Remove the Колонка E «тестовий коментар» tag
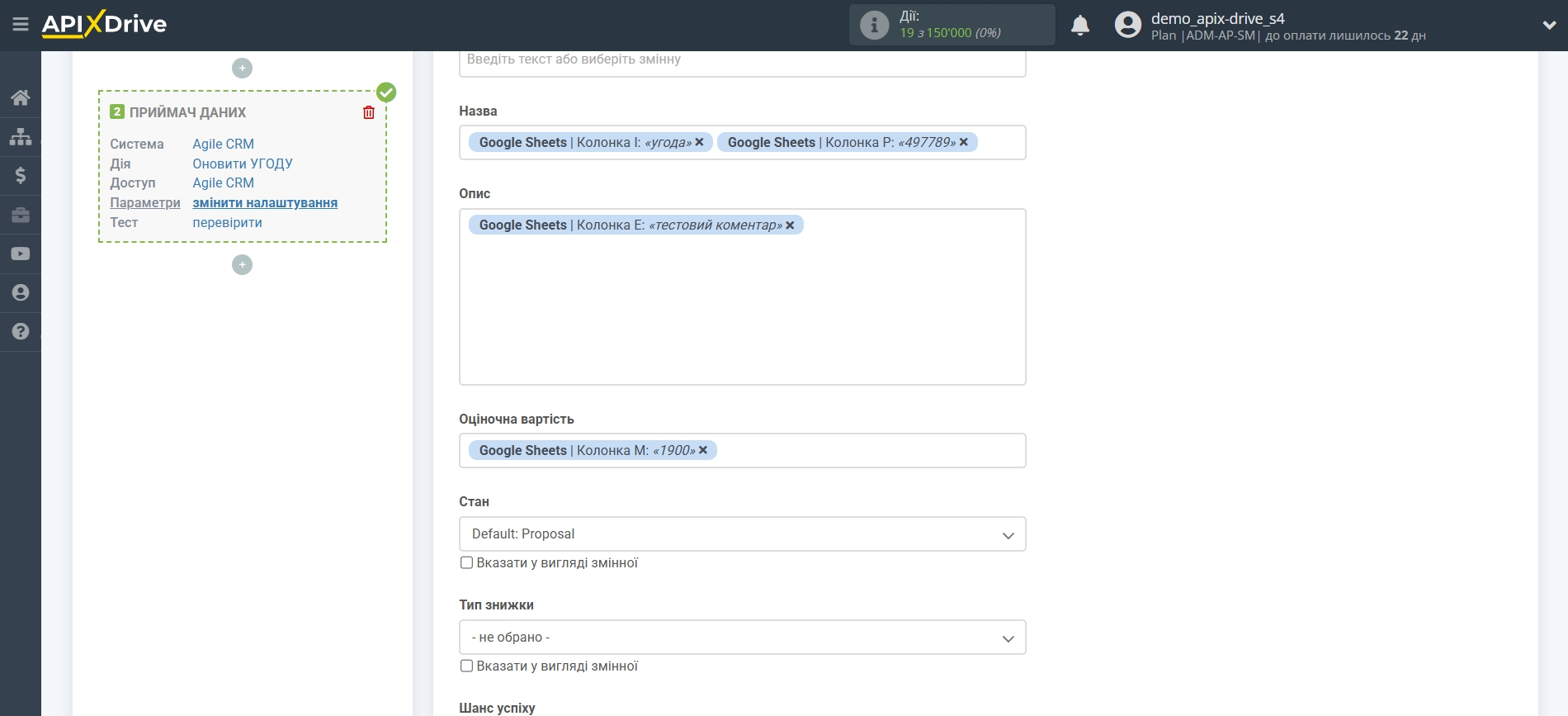The image size is (1568, 716). pyautogui.click(x=790, y=225)
